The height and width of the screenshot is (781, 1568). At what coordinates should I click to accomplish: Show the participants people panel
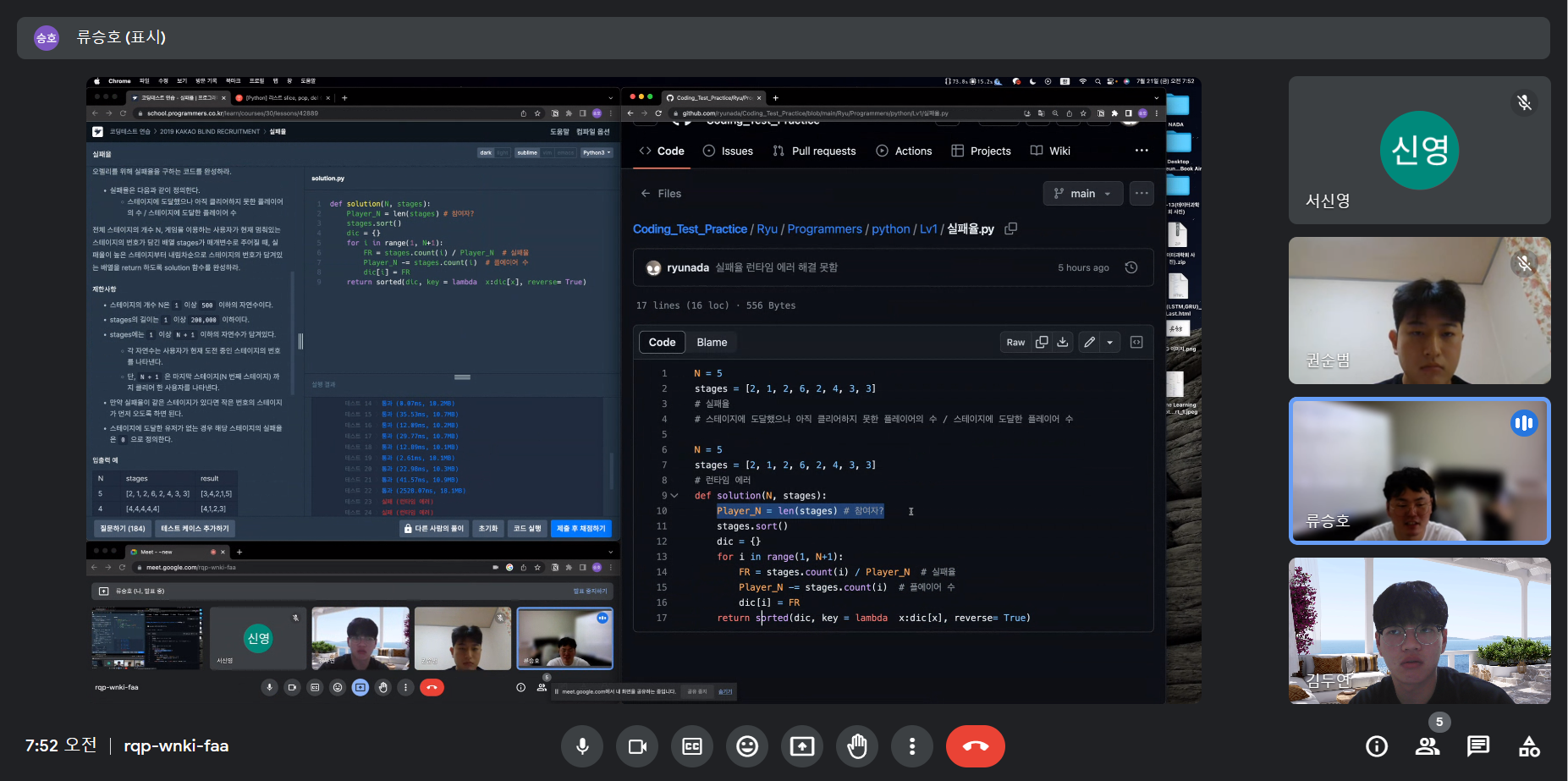point(1428,745)
